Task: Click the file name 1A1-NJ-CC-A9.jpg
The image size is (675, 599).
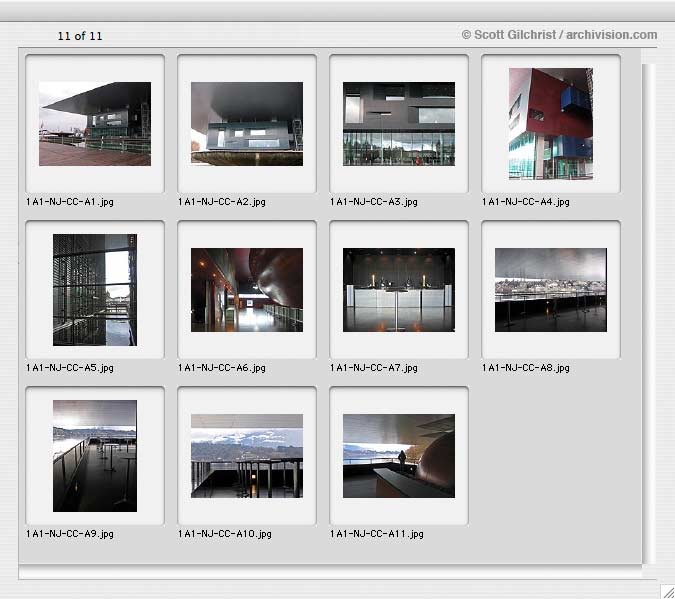Action: tap(70, 534)
